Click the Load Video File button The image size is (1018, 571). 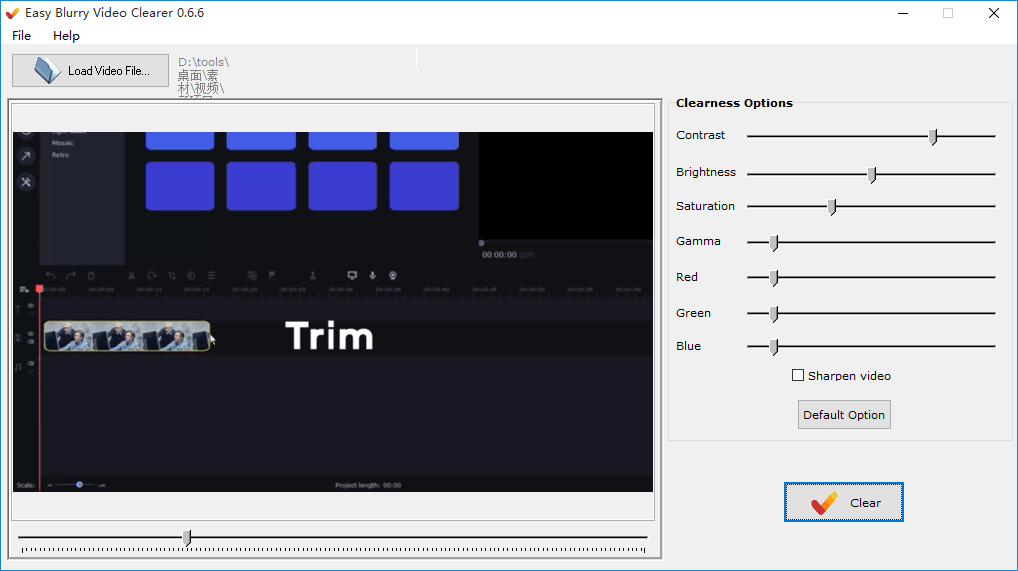coord(90,71)
